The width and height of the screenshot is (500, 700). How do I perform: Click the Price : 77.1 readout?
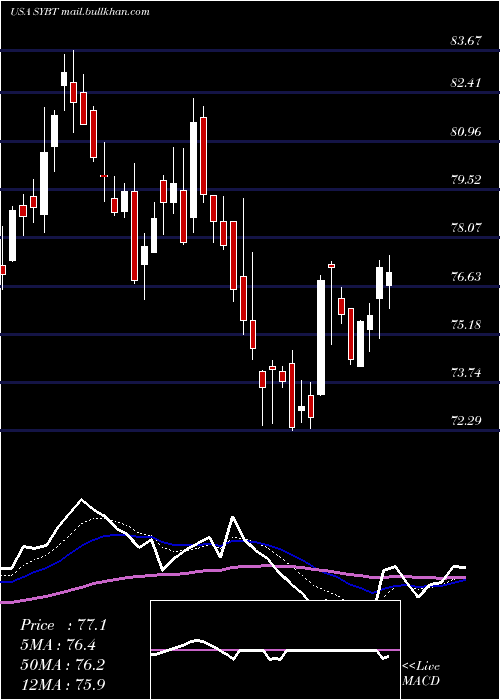63,625
